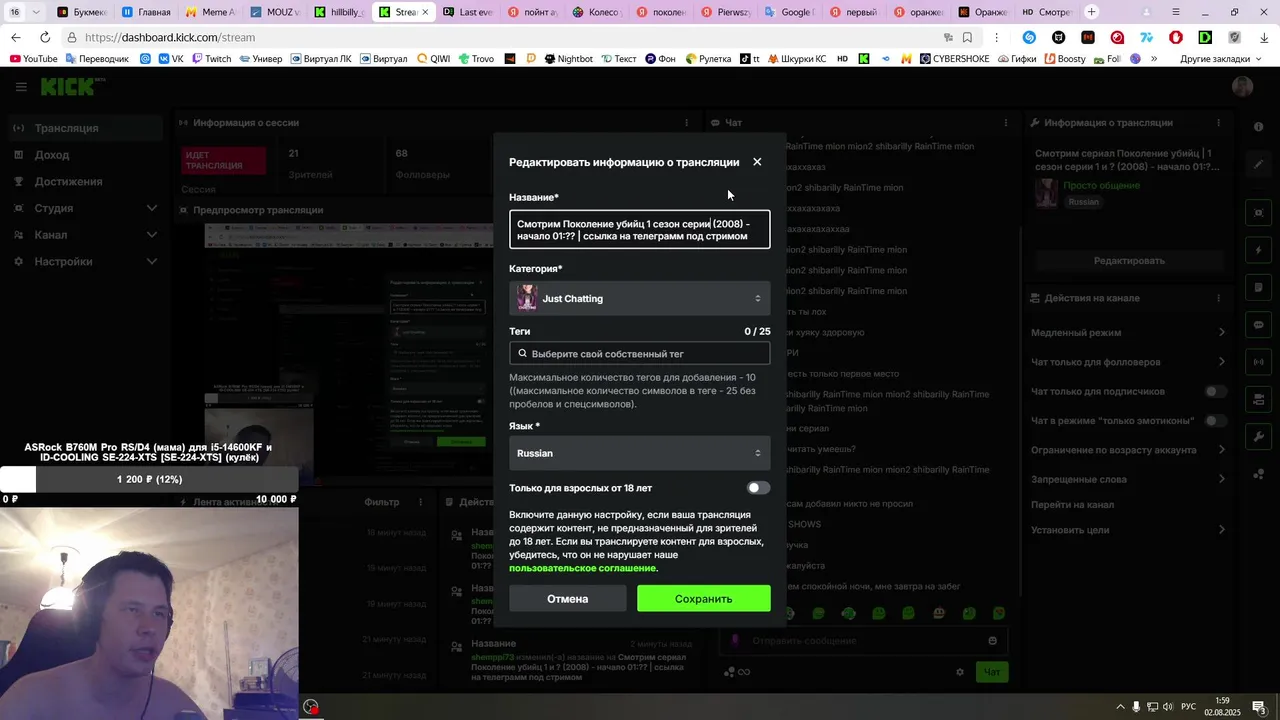Viewport: 1280px width, 720px height.
Task: Click Редактировать button in stream info panel
Action: pos(1129,260)
